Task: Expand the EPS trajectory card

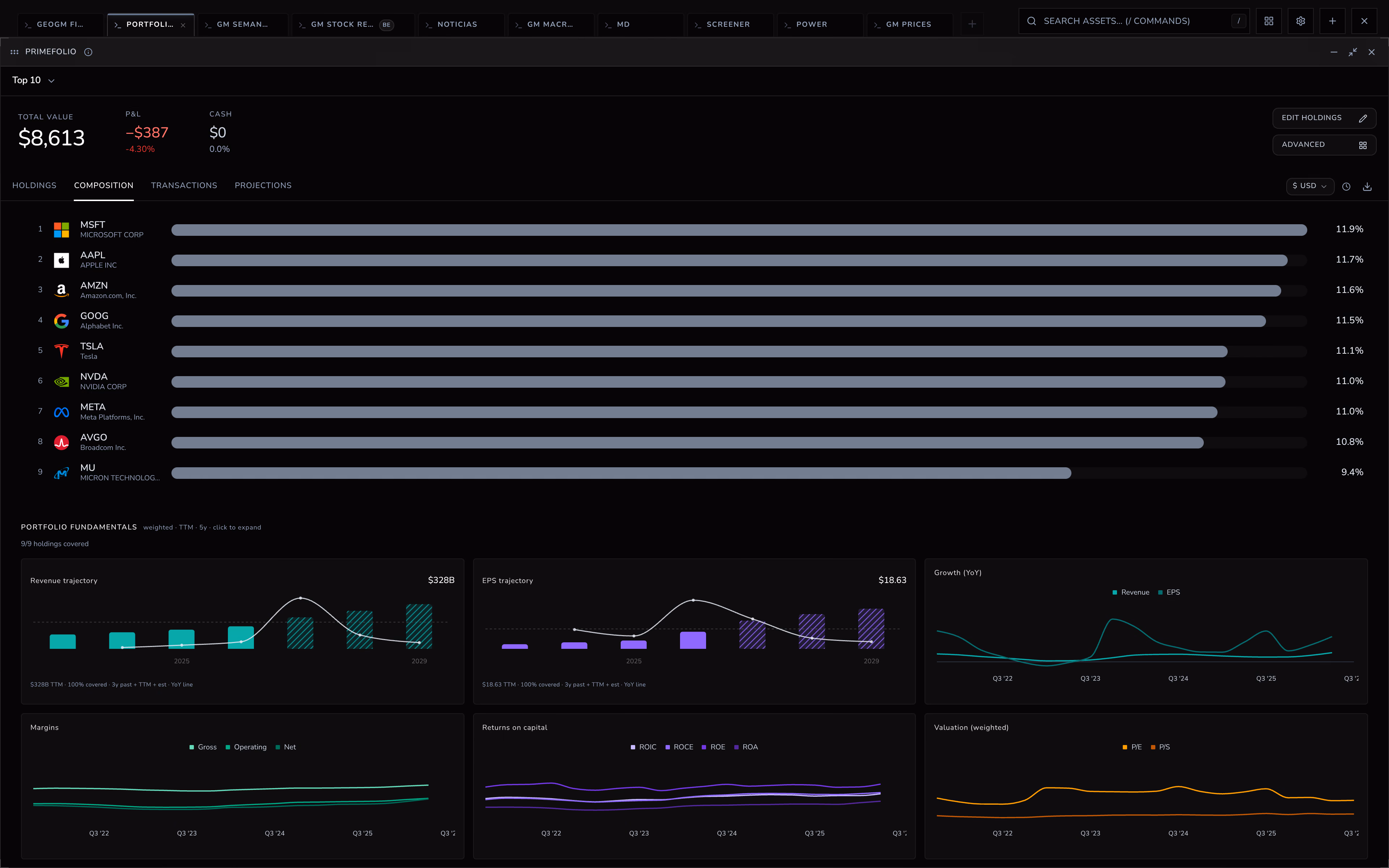Action: (x=694, y=631)
